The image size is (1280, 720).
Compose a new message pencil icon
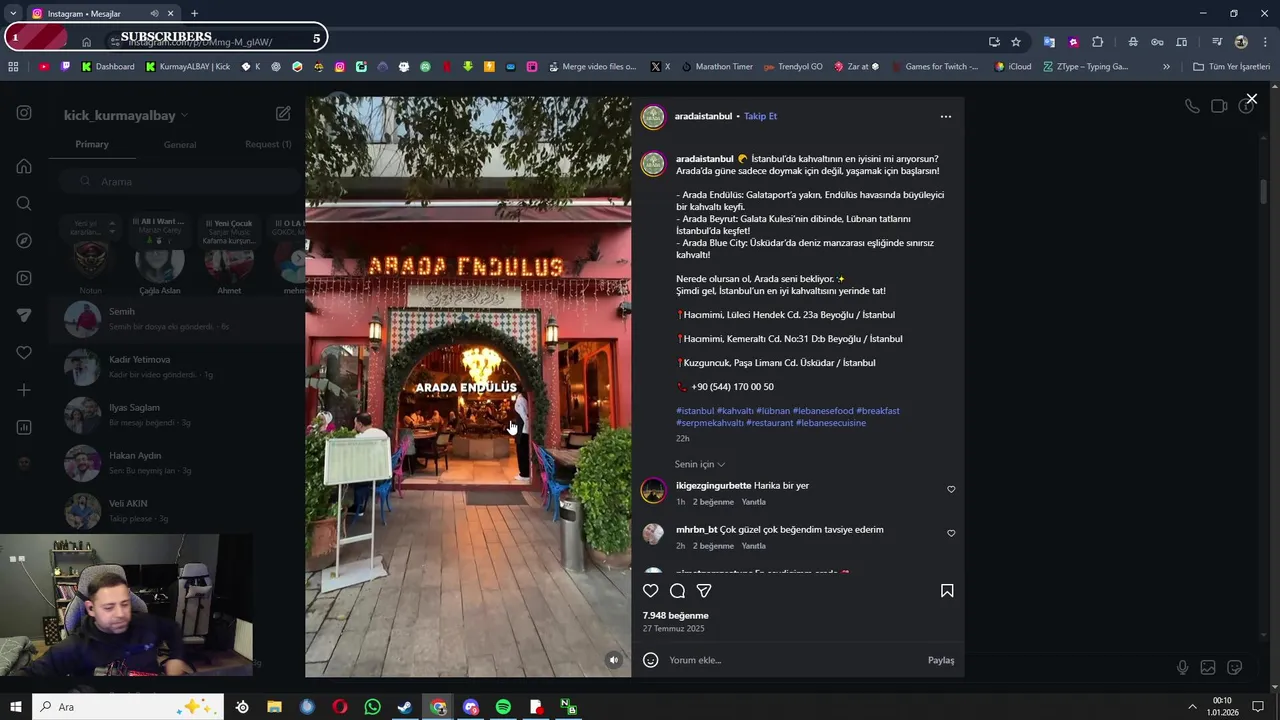283,114
